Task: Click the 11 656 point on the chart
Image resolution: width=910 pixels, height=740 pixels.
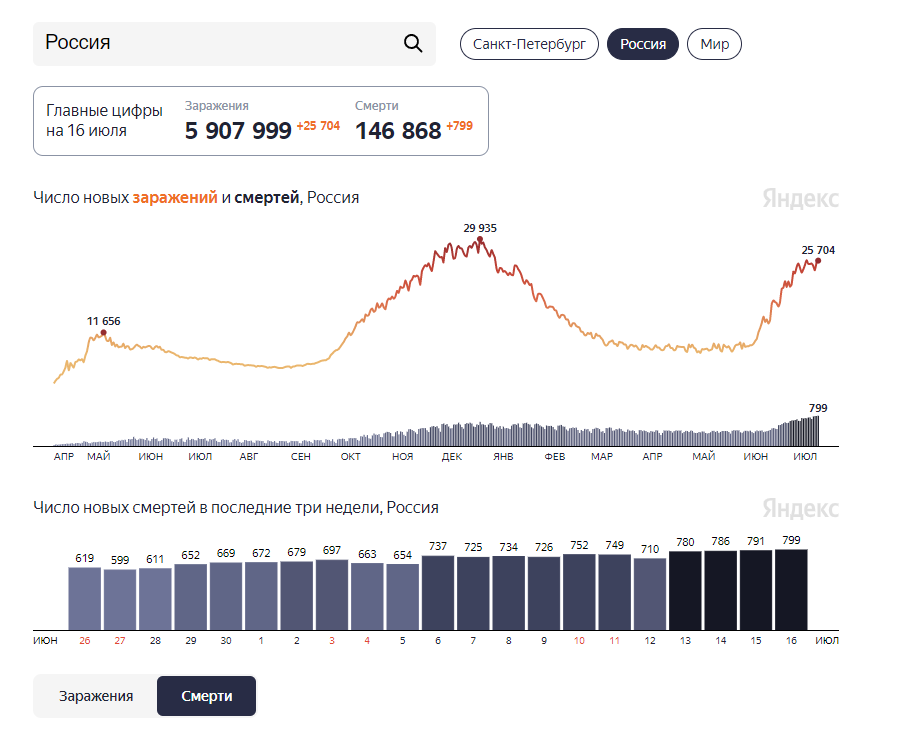Action: [x=103, y=333]
